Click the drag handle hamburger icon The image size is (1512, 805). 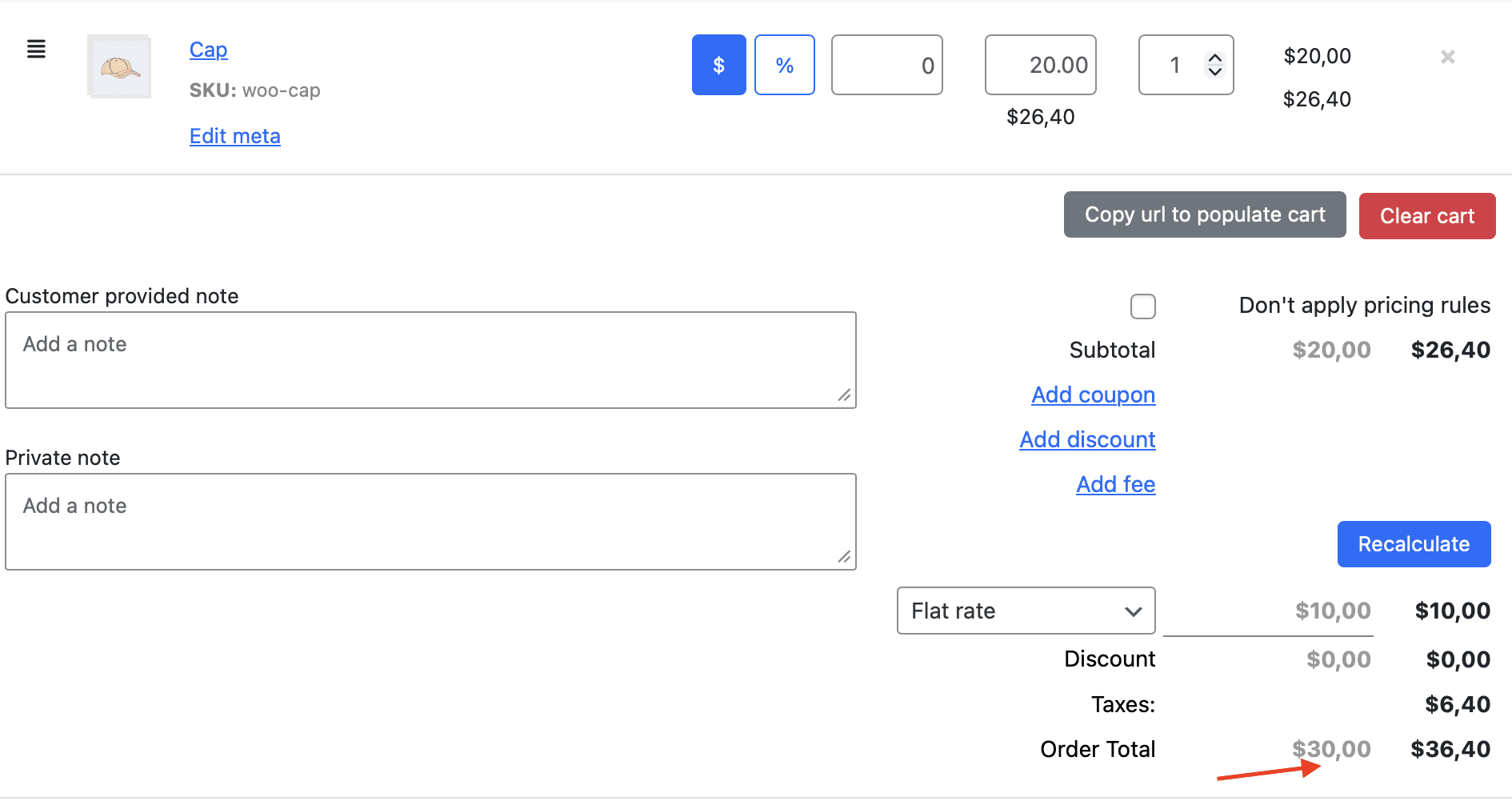tap(36, 49)
